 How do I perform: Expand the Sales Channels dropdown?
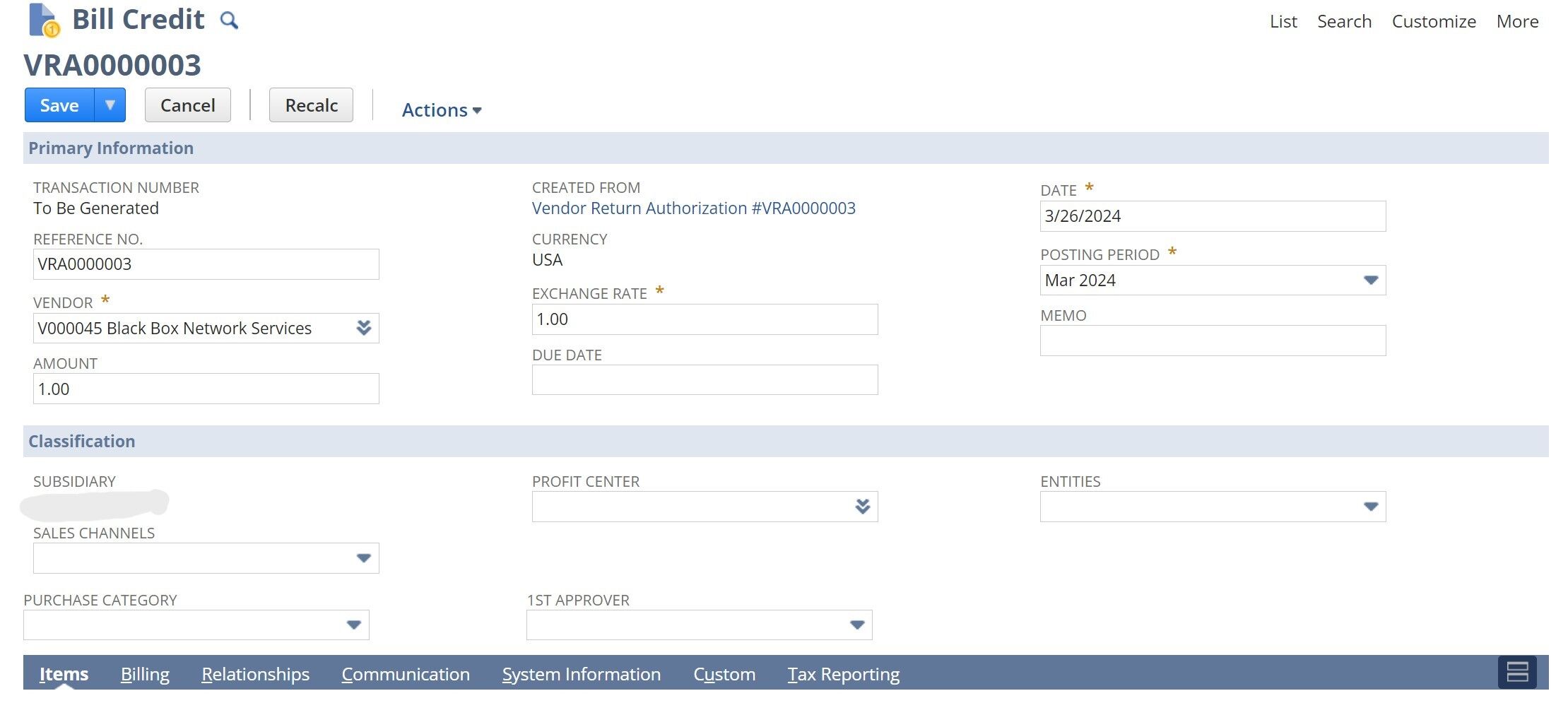click(363, 557)
